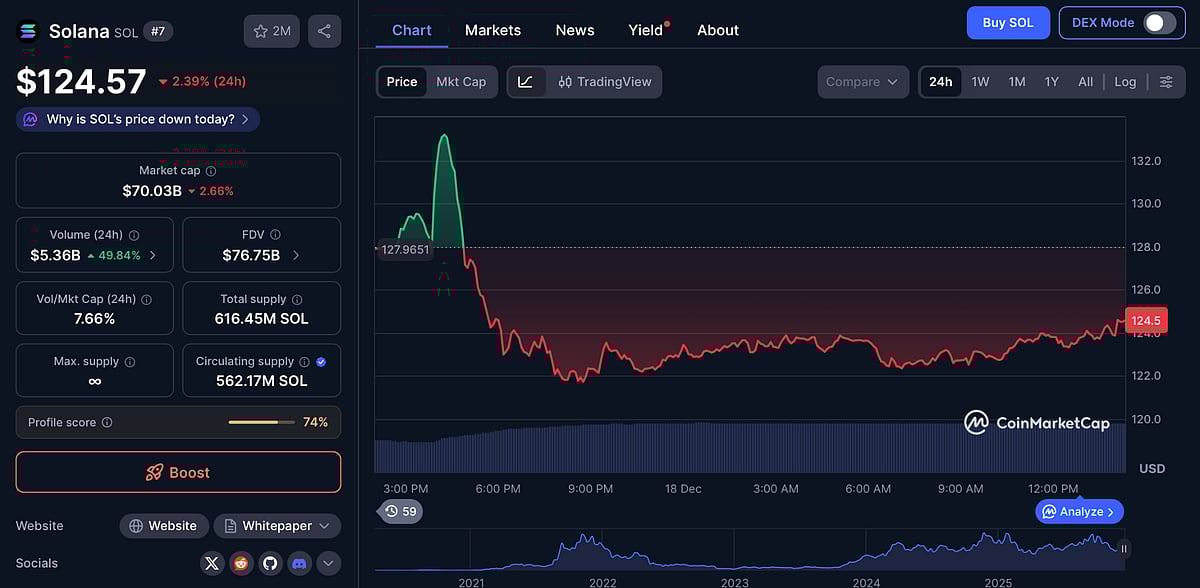Click the Reddit social icon
This screenshot has width=1200, height=588.
tap(241, 563)
